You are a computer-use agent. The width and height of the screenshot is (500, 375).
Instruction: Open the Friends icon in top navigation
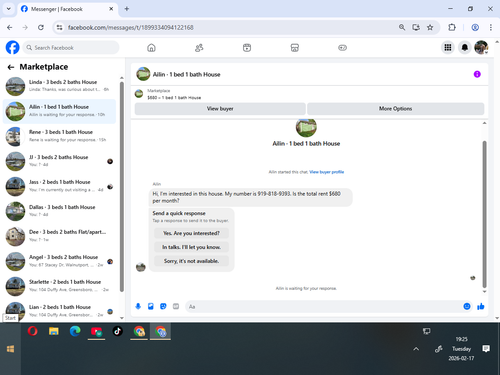point(199,48)
